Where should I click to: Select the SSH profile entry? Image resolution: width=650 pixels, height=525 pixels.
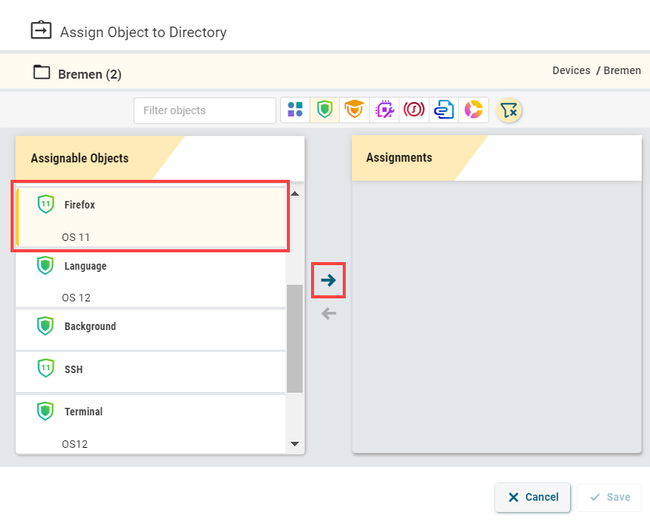pyautogui.click(x=150, y=369)
